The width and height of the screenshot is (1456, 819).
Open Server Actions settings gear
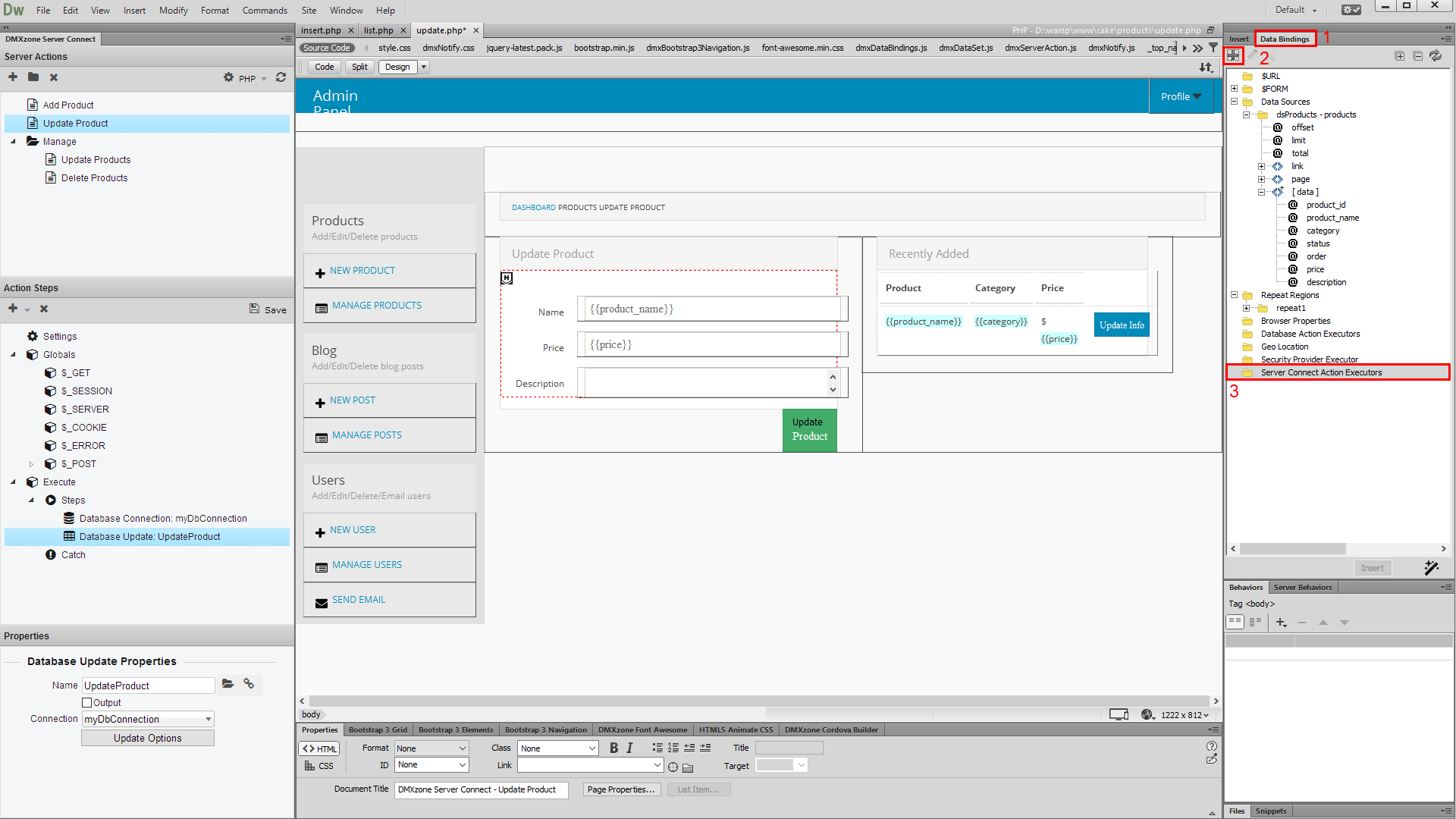[x=228, y=77]
